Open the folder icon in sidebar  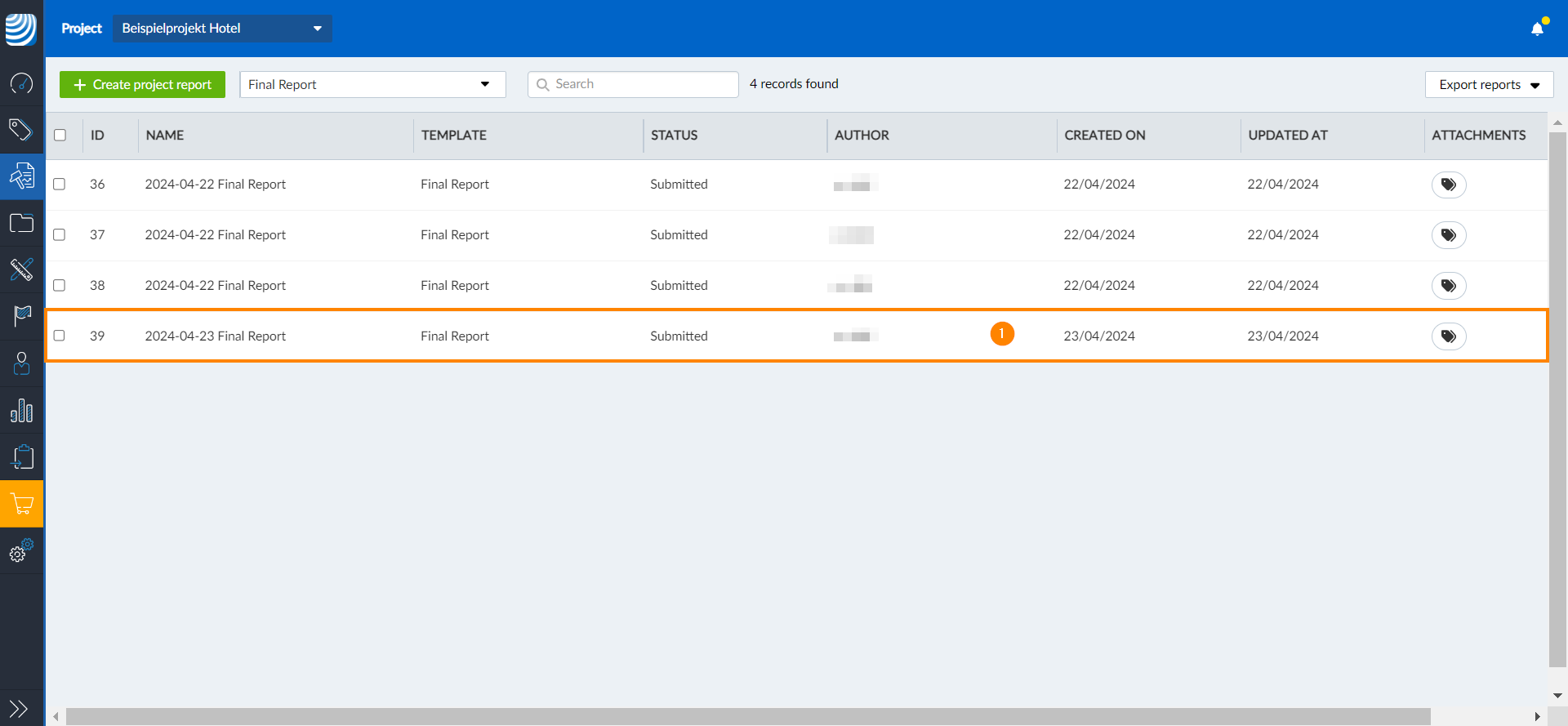(21, 223)
